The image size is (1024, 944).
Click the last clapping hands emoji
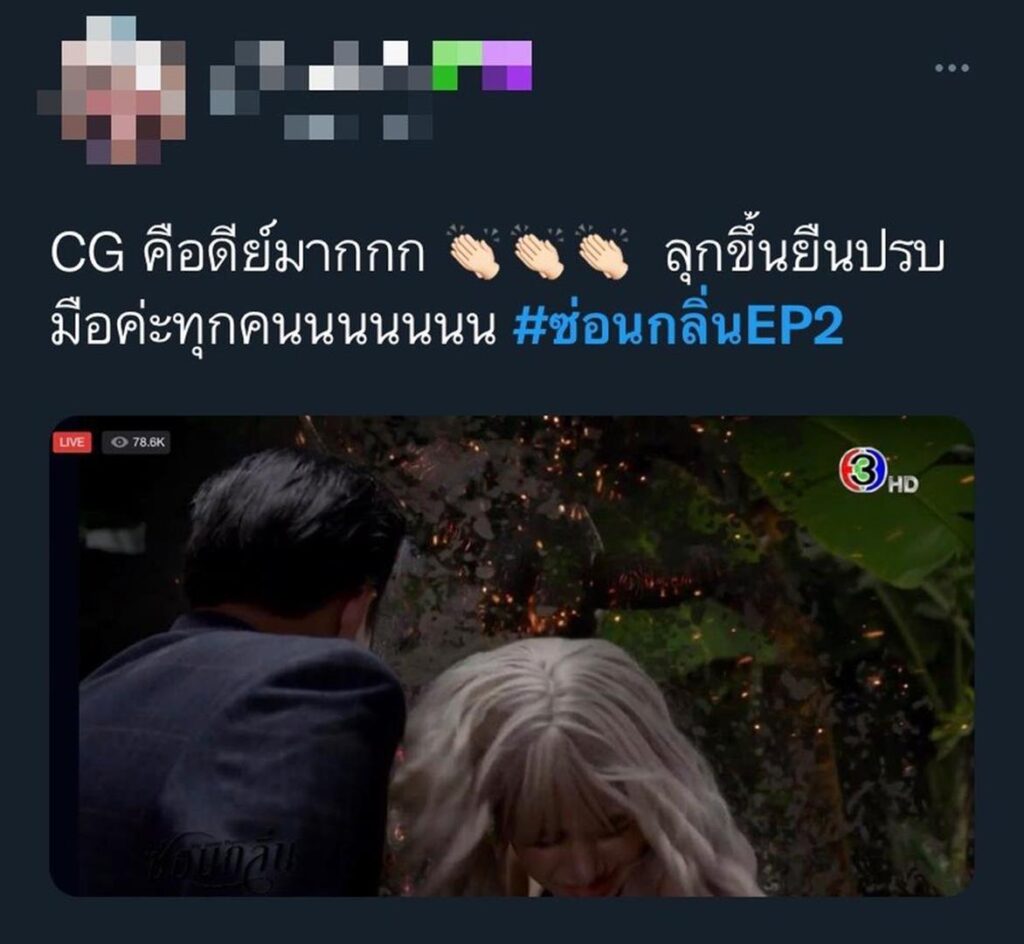(602, 252)
